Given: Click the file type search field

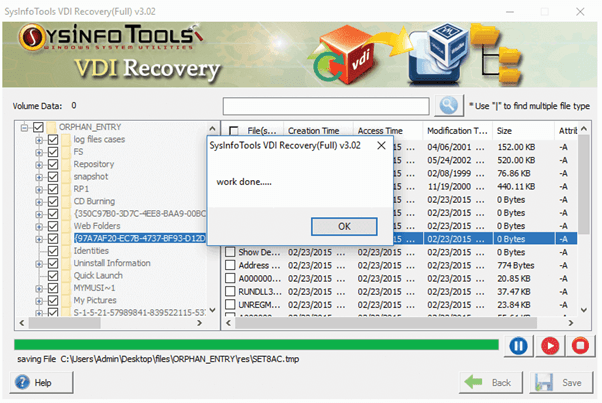Looking at the screenshot, I should point(326,106).
